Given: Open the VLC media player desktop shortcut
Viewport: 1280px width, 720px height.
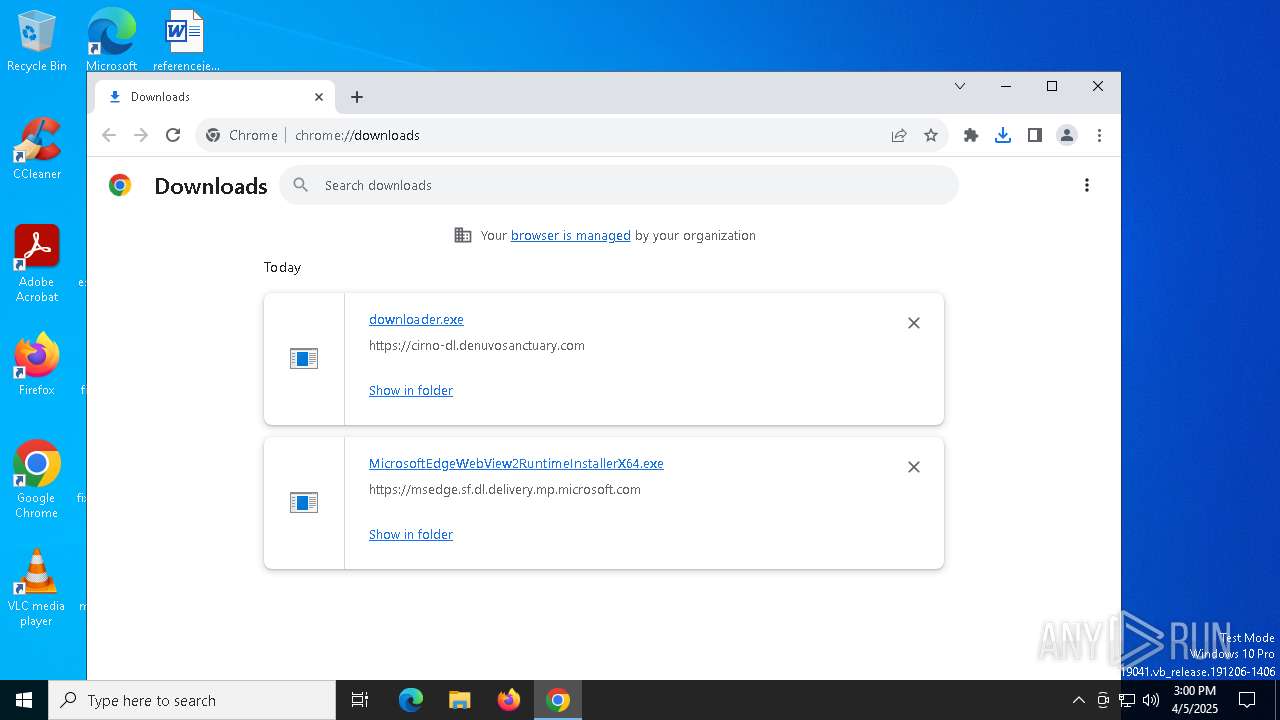Looking at the screenshot, I should tap(37, 588).
